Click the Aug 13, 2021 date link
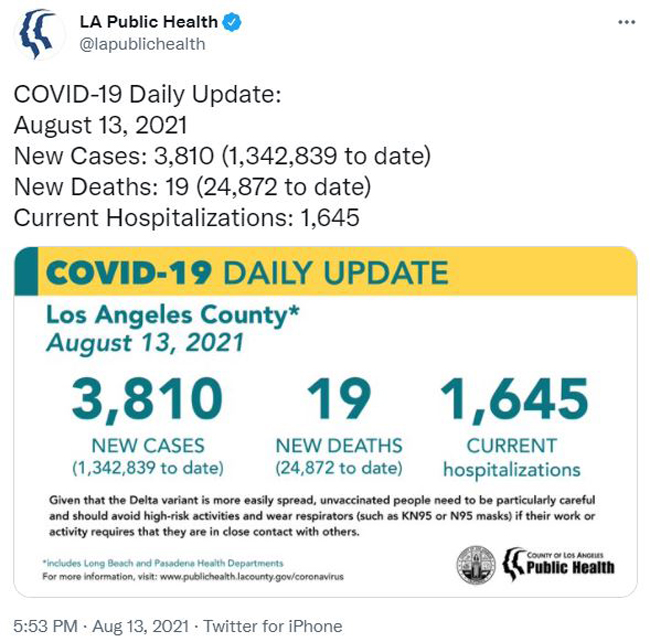The height and width of the screenshot is (642, 650). pos(141,626)
